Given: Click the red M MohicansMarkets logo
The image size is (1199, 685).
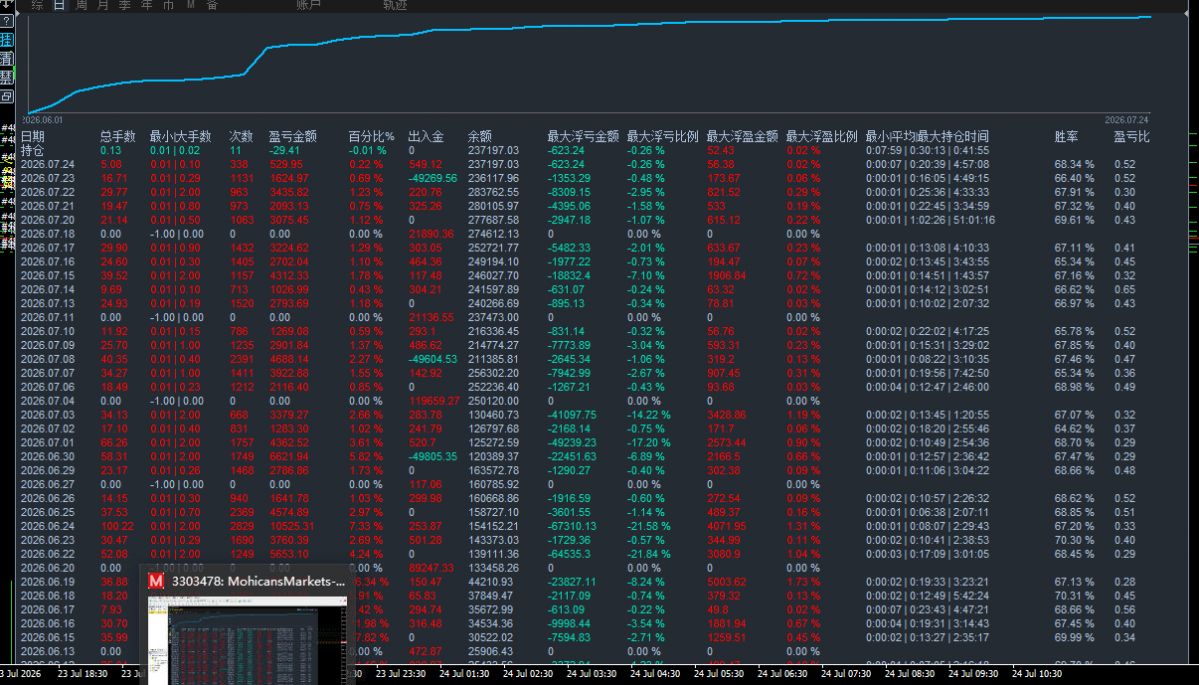Looking at the screenshot, I should tap(156, 582).
